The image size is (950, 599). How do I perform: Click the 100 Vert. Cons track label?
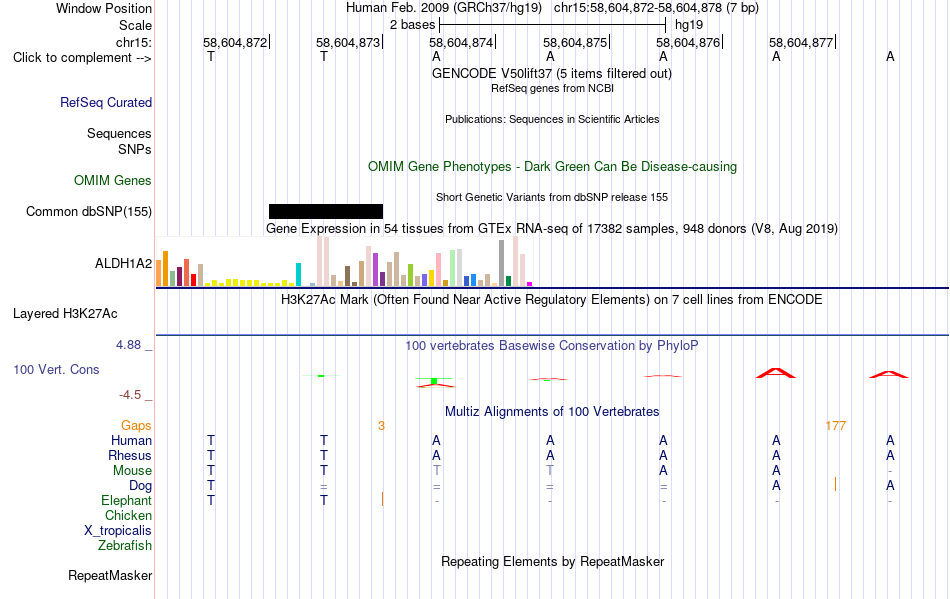coord(56,369)
